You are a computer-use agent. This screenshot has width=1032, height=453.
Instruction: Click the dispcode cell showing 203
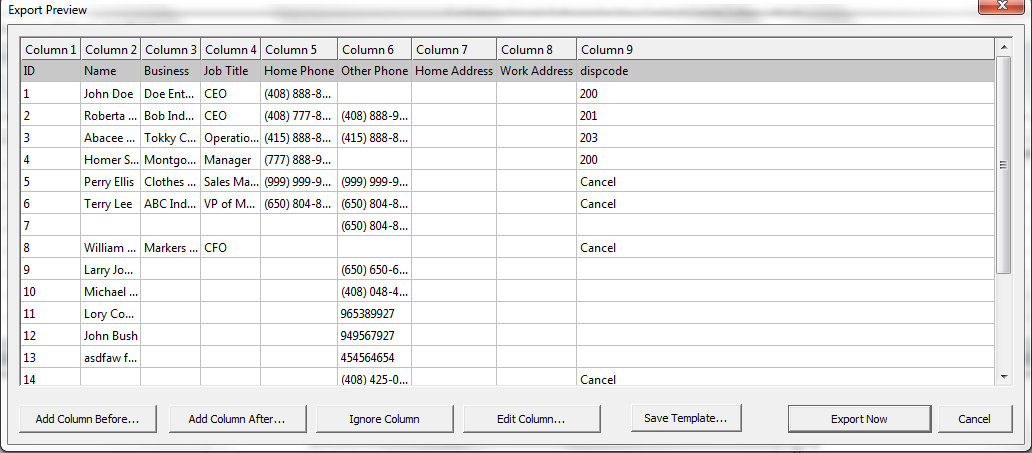click(785, 138)
